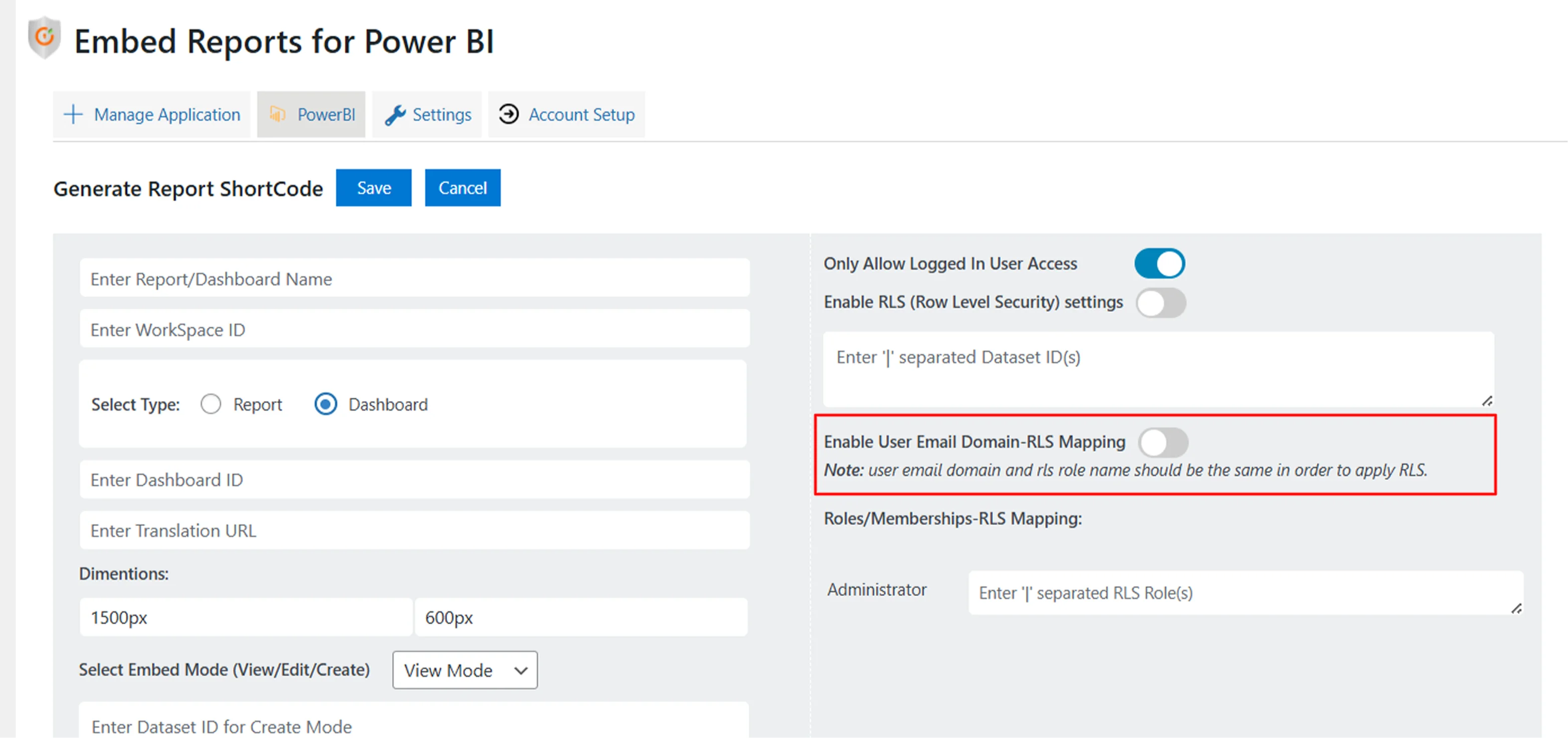Click the miniOrange shield logo icon

(45, 38)
